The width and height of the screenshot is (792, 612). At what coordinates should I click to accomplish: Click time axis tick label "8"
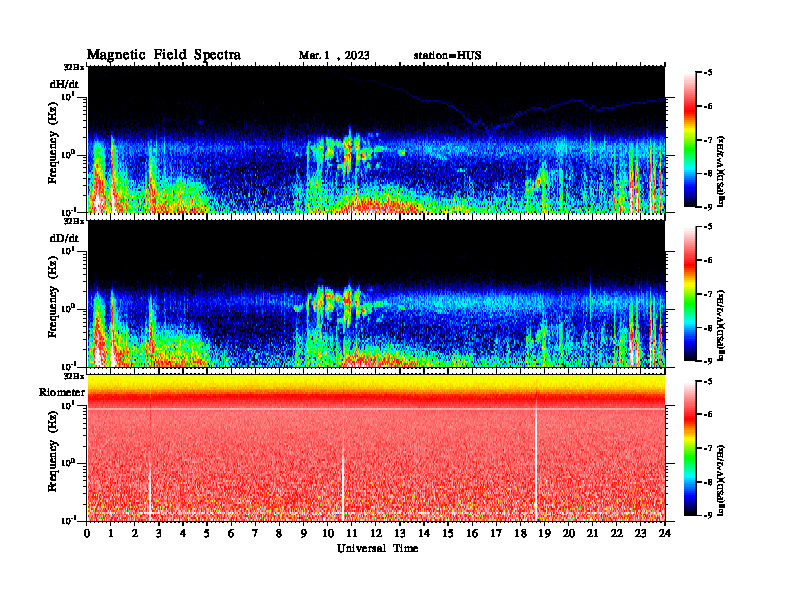(279, 534)
